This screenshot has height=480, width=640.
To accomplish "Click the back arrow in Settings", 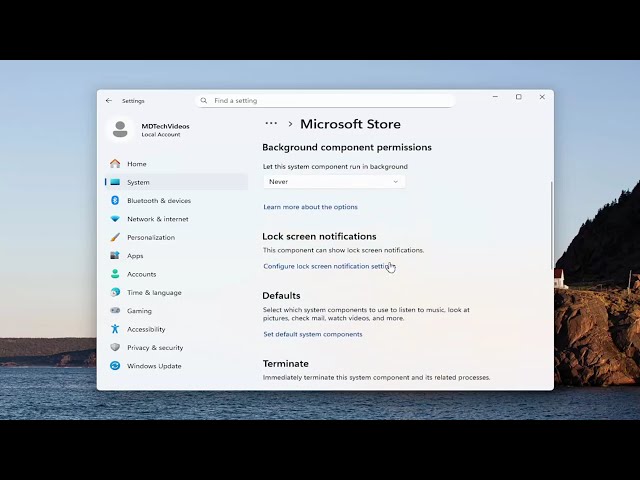I will pyautogui.click(x=109, y=100).
